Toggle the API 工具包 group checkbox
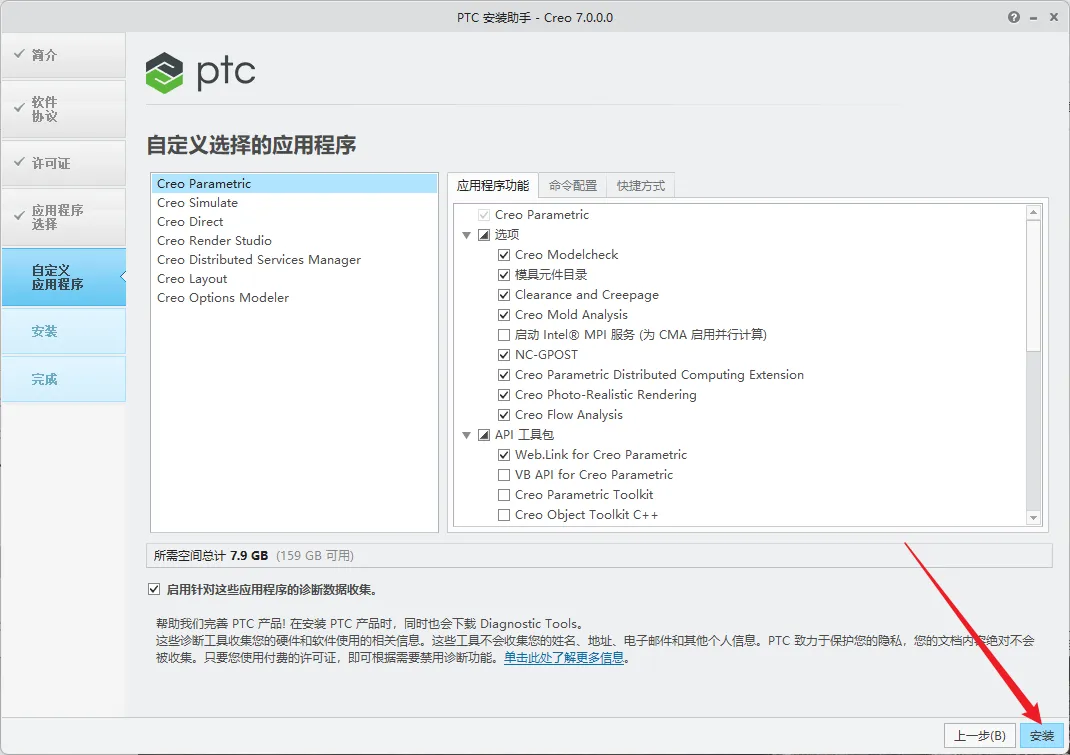The image size is (1070, 755). pos(484,435)
